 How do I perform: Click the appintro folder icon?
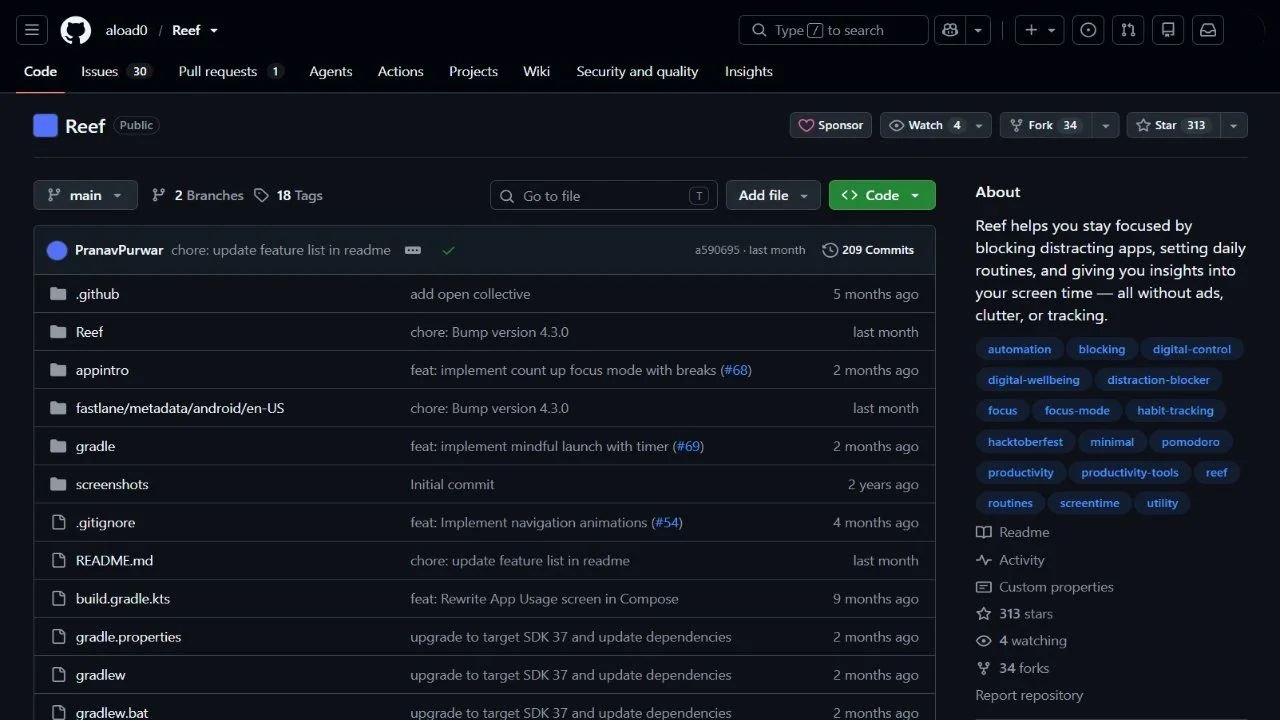point(58,370)
